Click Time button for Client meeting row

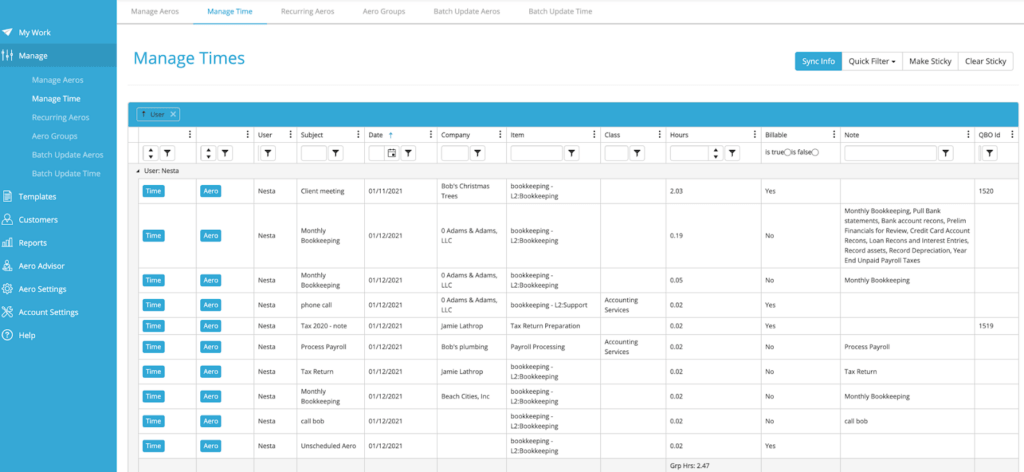153,191
